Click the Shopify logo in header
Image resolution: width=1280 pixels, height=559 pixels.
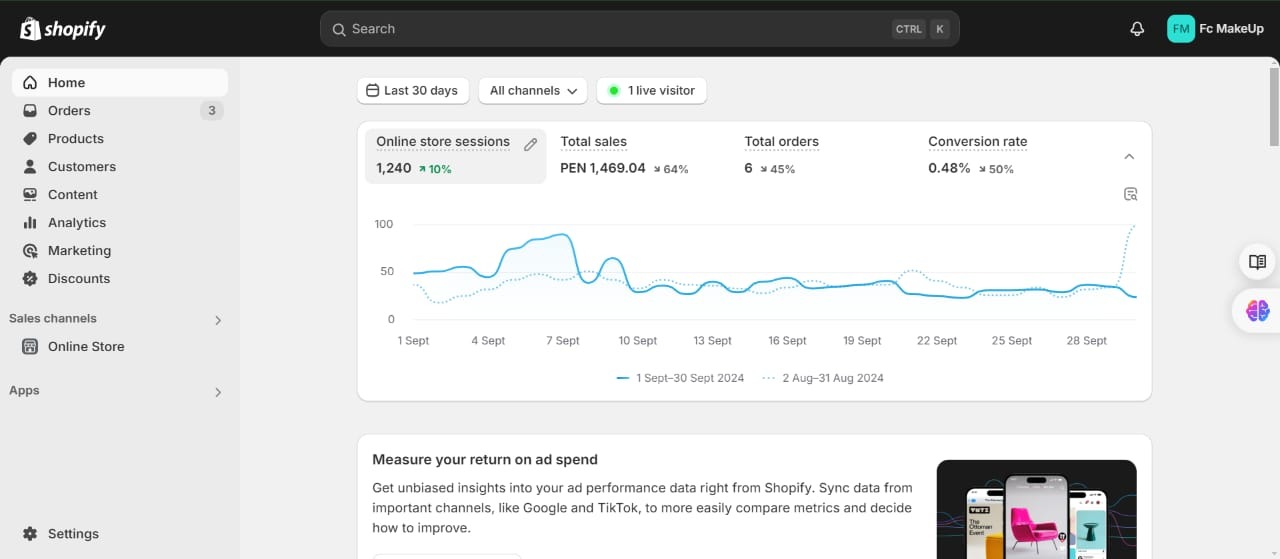(63, 29)
